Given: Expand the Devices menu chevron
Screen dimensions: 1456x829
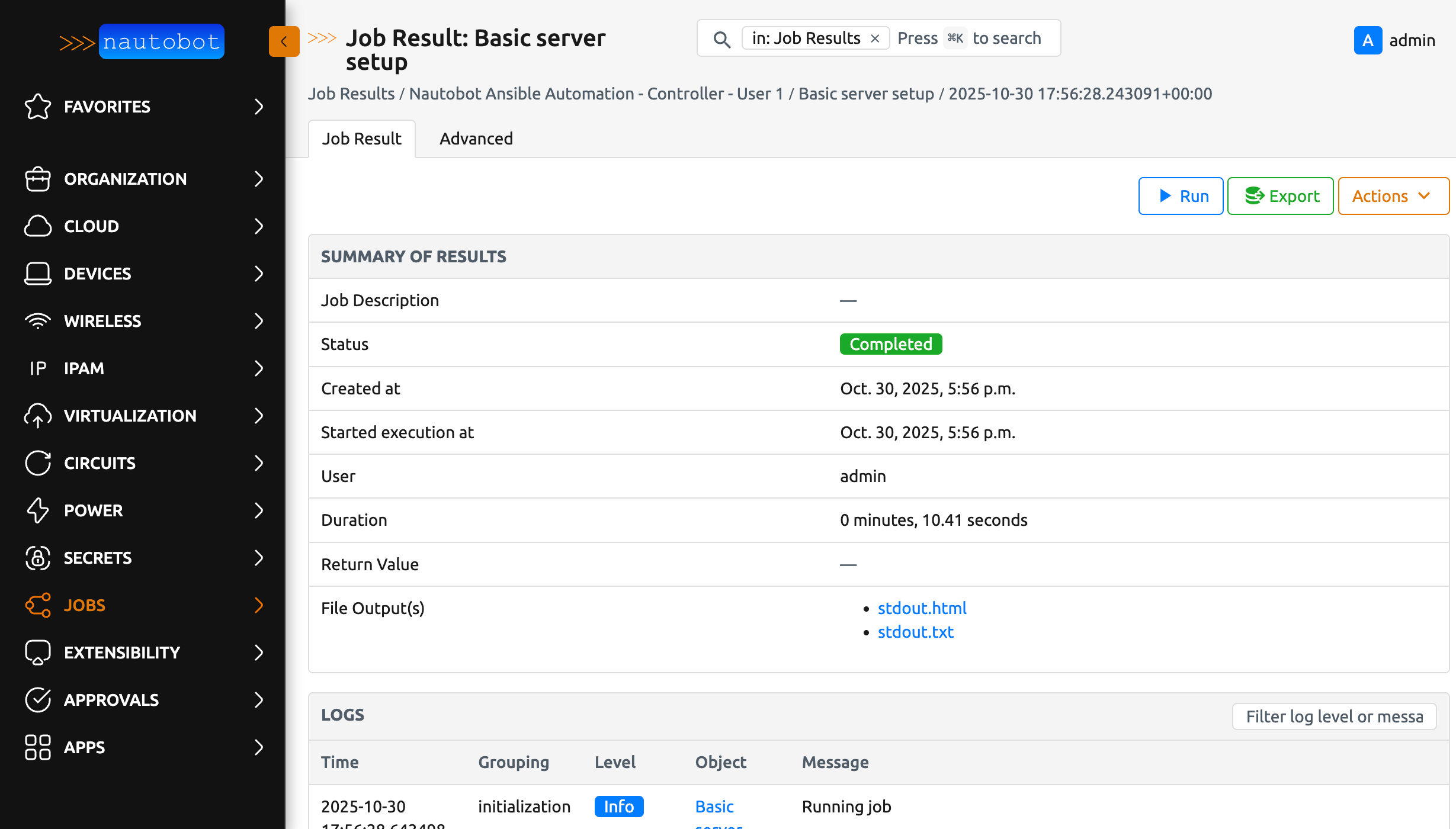Looking at the screenshot, I should coord(258,274).
